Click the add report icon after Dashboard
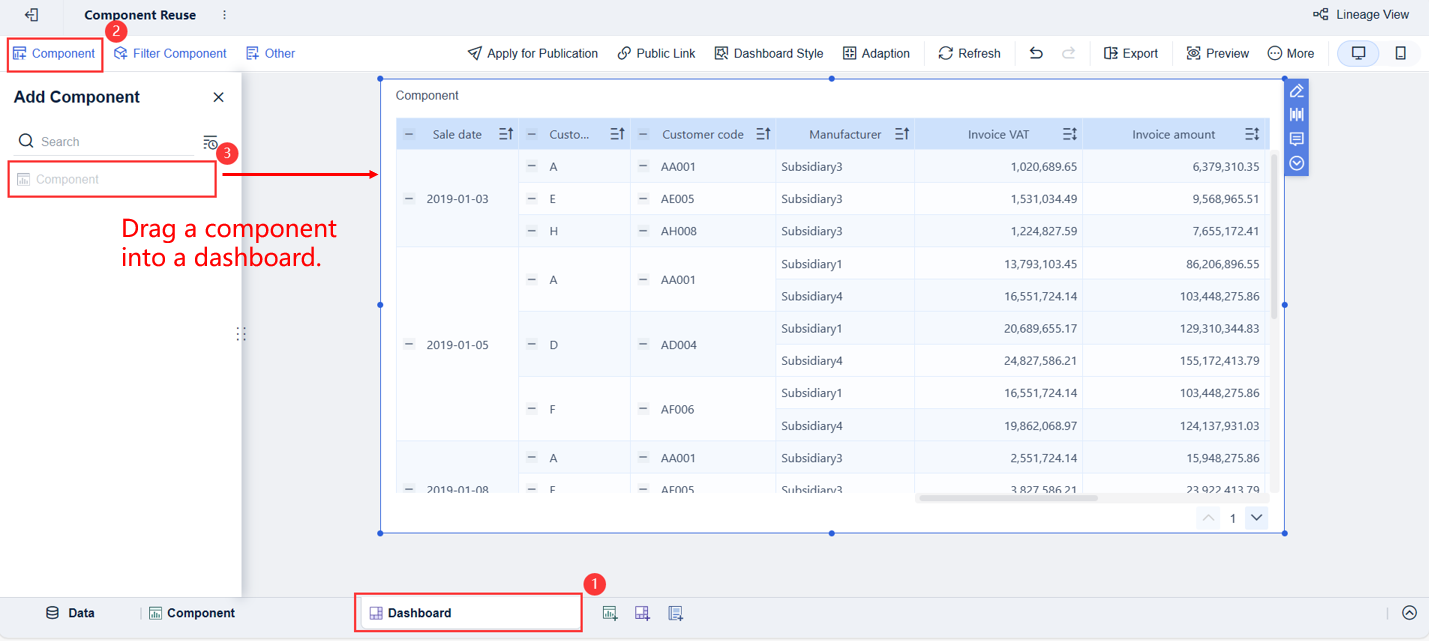The image size is (1429, 641). (676, 613)
